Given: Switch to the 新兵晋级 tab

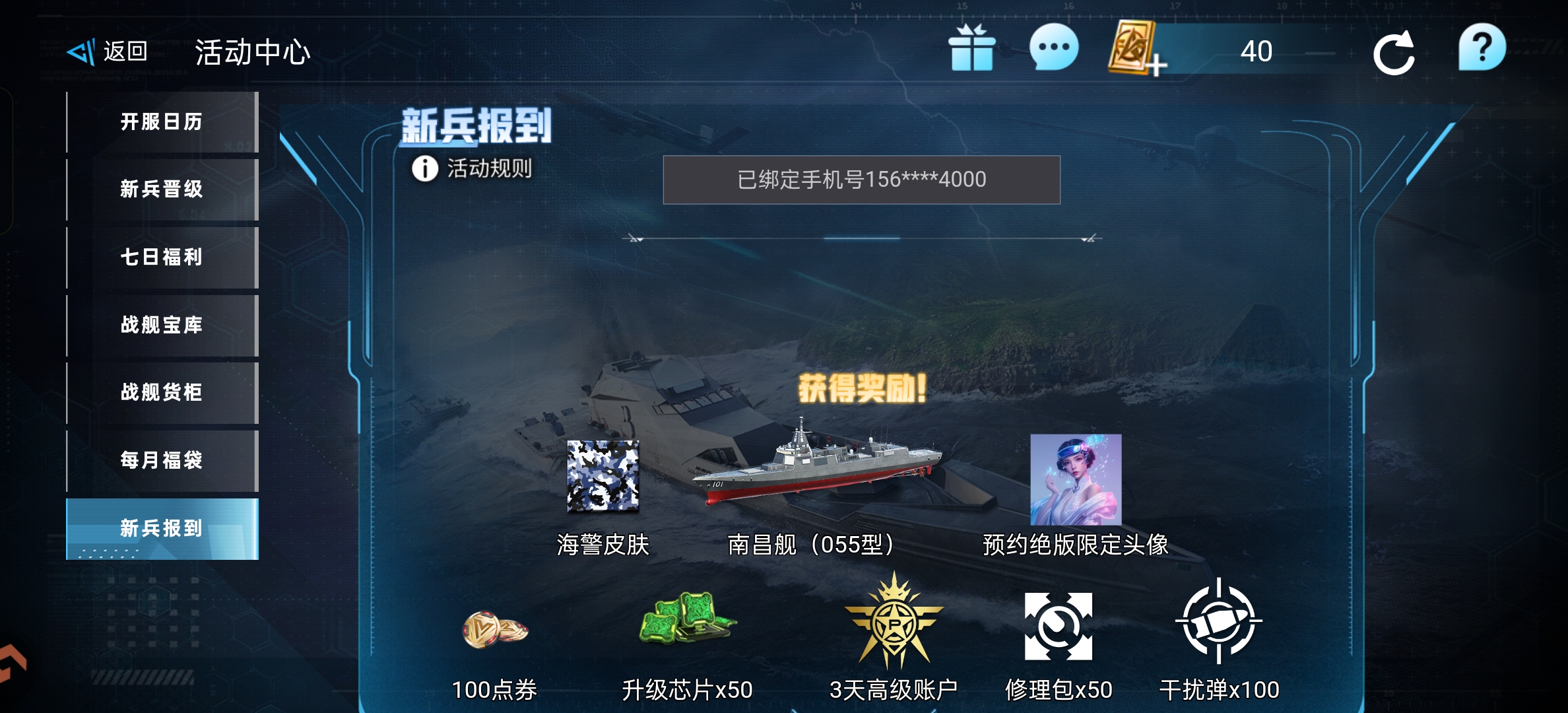Looking at the screenshot, I should click(162, 189).
